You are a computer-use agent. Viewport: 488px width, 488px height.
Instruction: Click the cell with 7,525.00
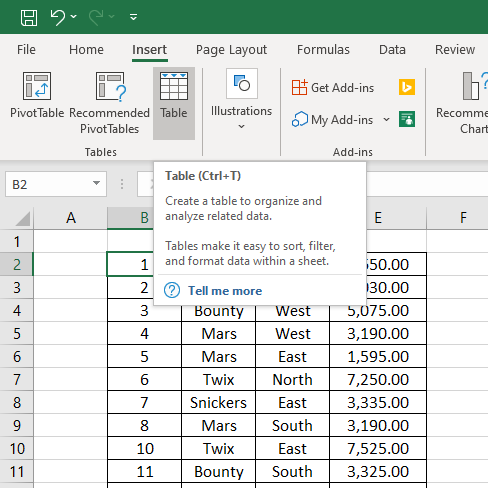378,448
